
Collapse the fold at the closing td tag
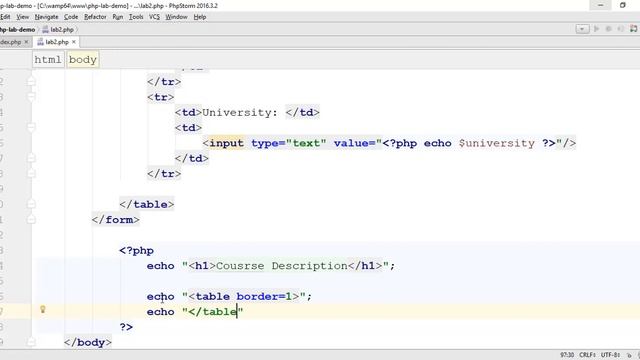pos(31,158)
